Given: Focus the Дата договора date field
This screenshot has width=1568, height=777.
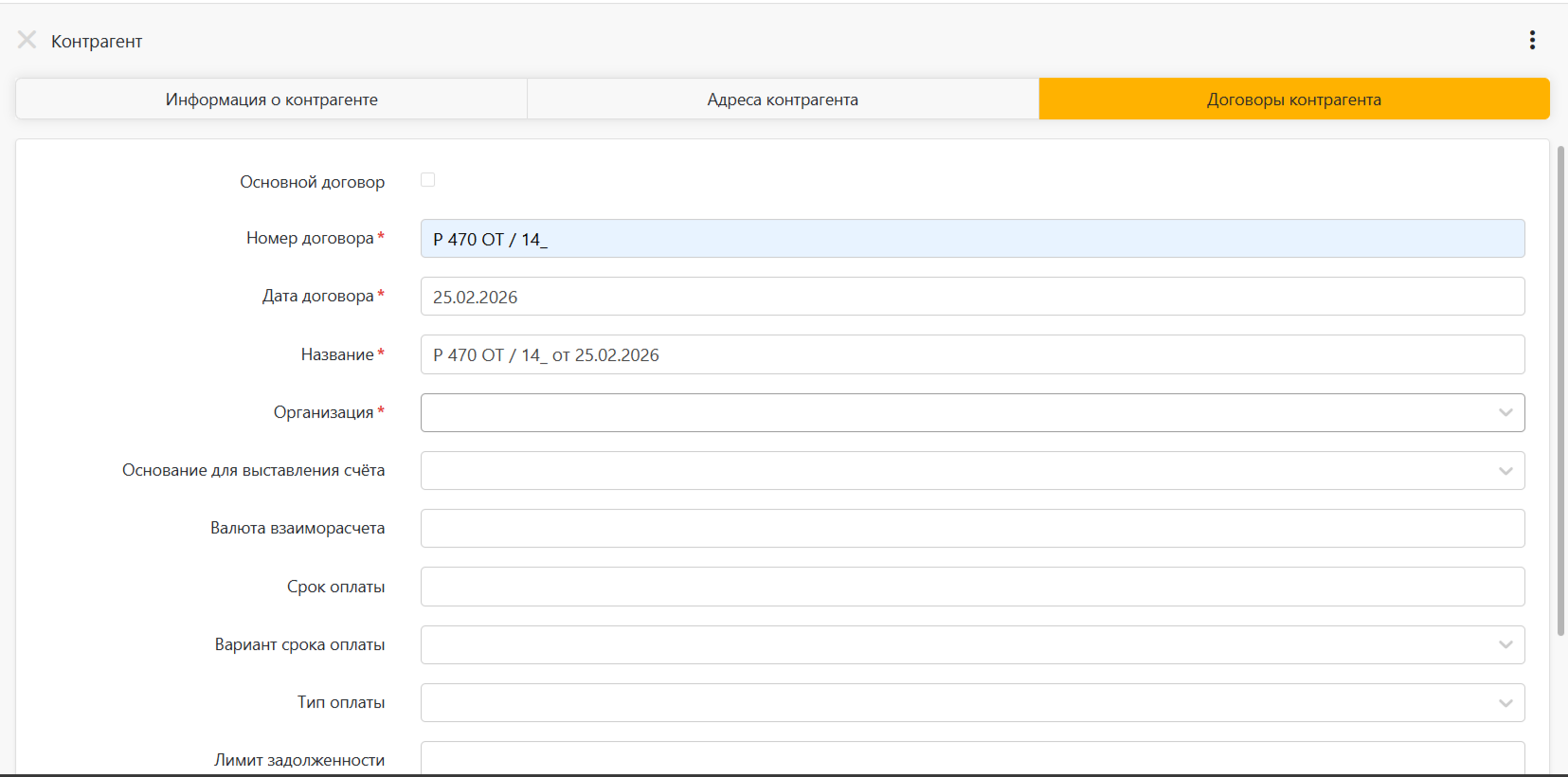Looking at the screenshot, I should 972,297.
